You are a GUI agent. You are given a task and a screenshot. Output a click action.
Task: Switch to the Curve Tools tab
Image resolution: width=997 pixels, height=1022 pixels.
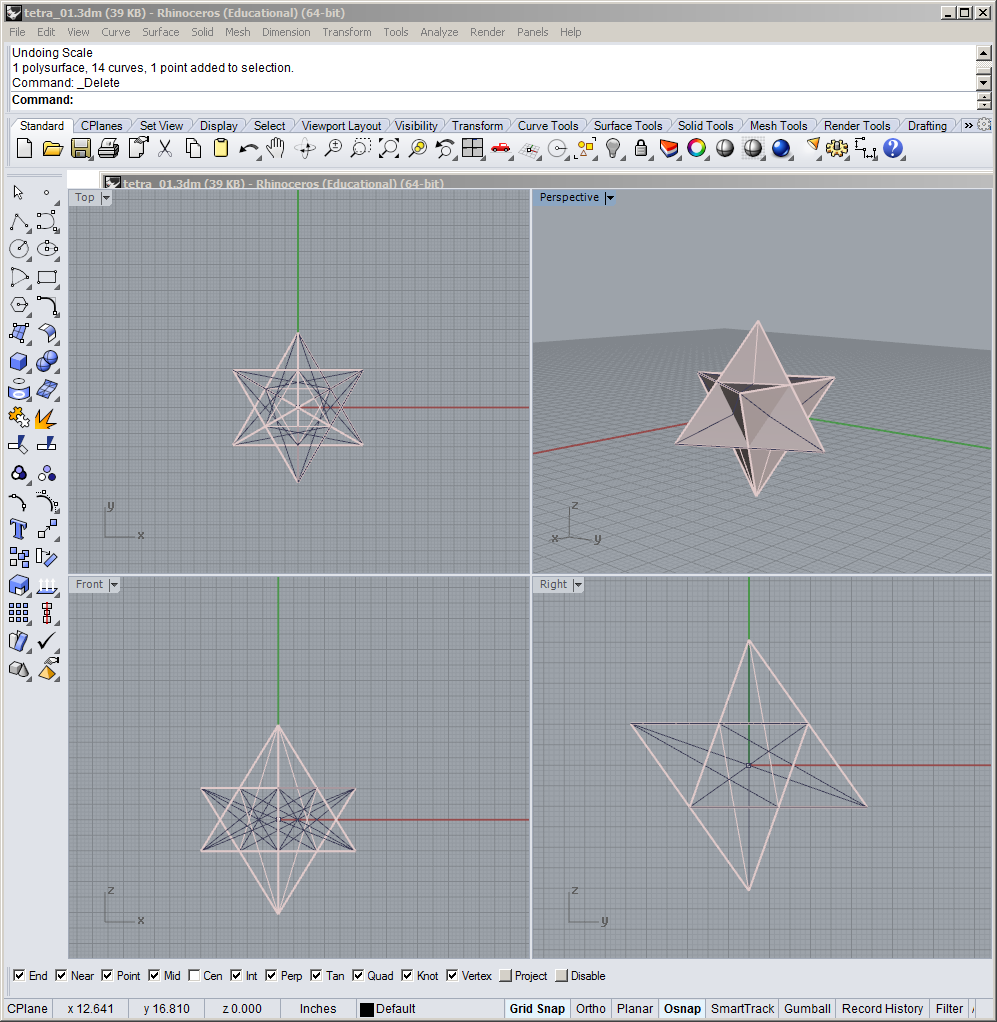coord(547,126)
